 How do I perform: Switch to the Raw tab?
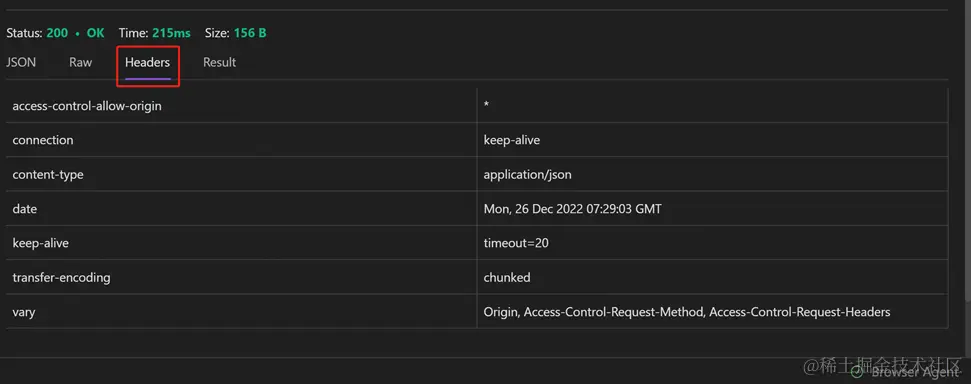click(x=81, y=63)
